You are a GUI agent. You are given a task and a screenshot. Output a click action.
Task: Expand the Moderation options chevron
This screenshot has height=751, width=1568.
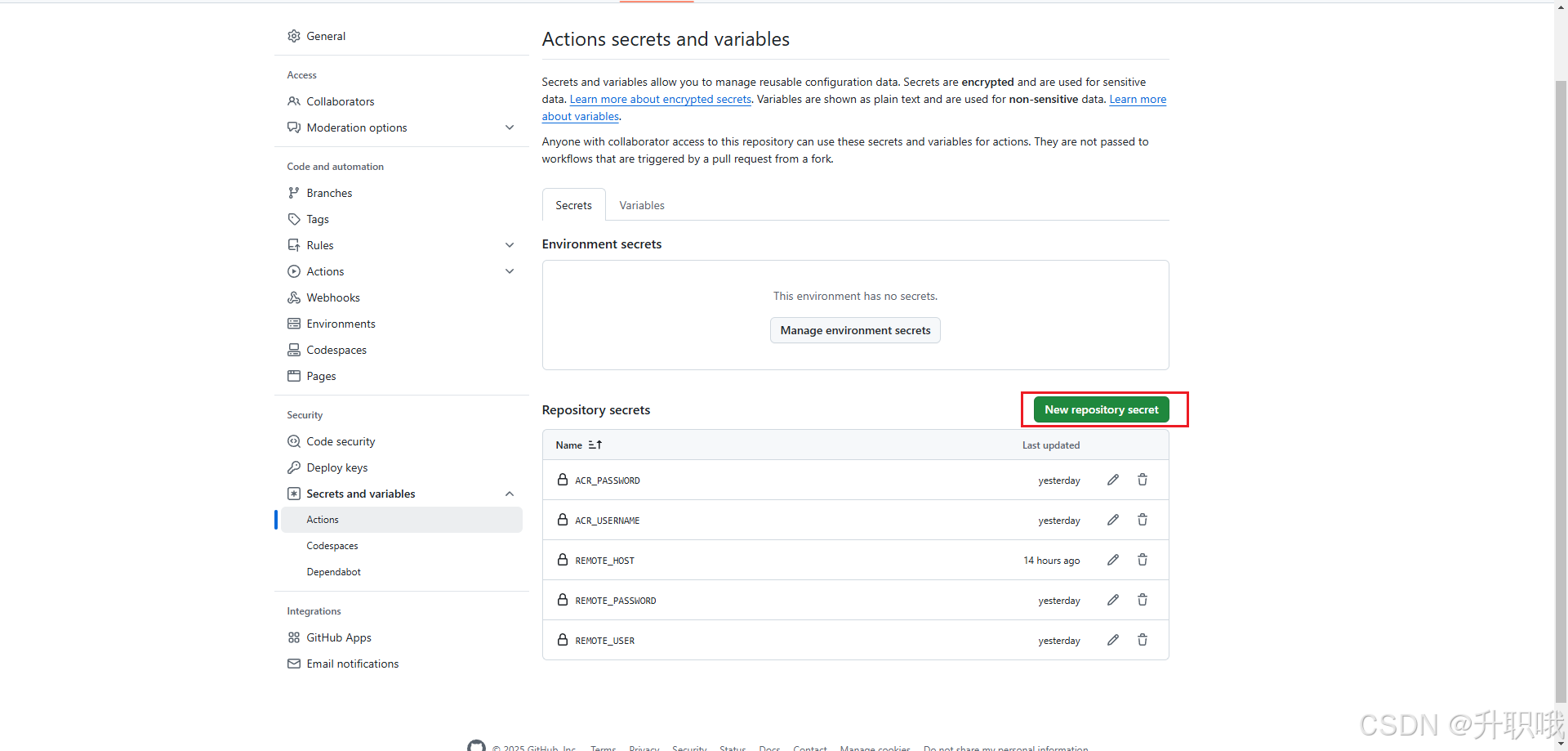(x=510, y=127)
